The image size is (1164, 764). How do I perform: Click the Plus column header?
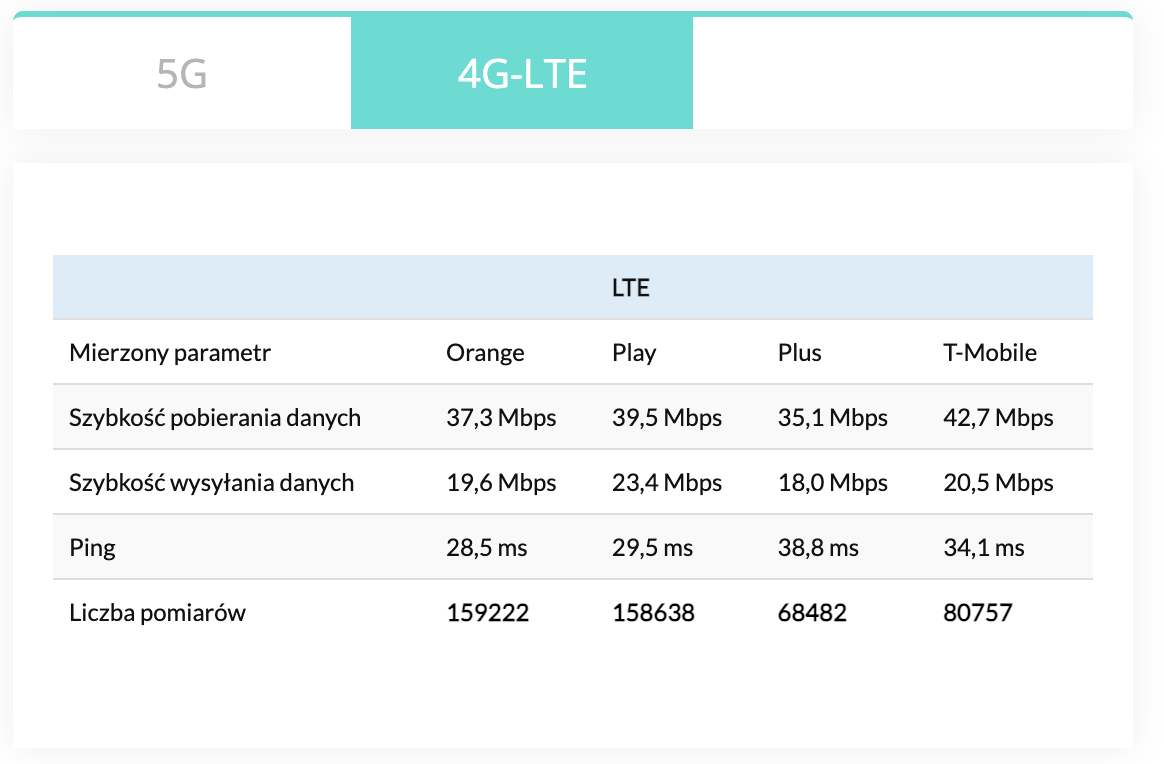799,352
